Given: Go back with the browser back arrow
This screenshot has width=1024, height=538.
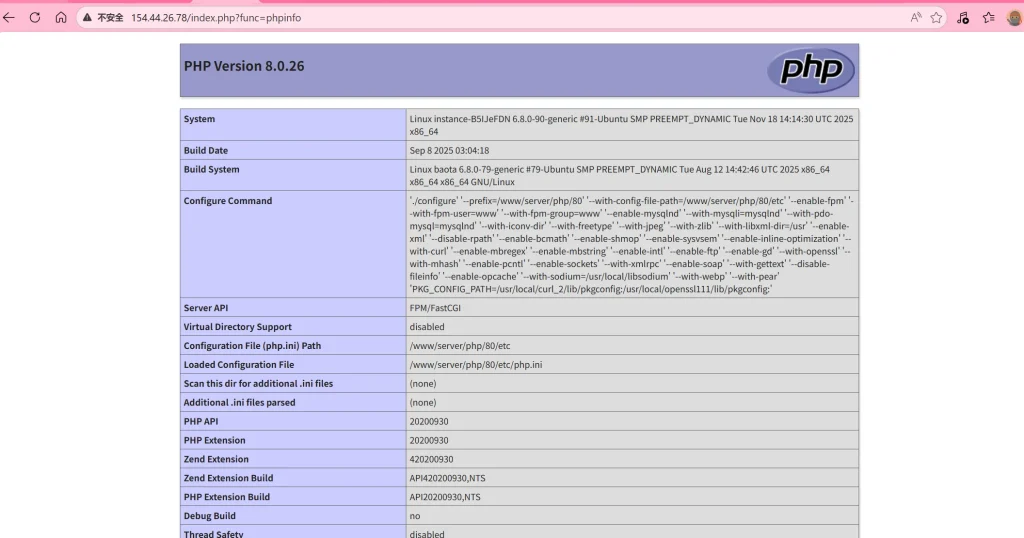Looking at the screenshot, I should pos(9,17).
